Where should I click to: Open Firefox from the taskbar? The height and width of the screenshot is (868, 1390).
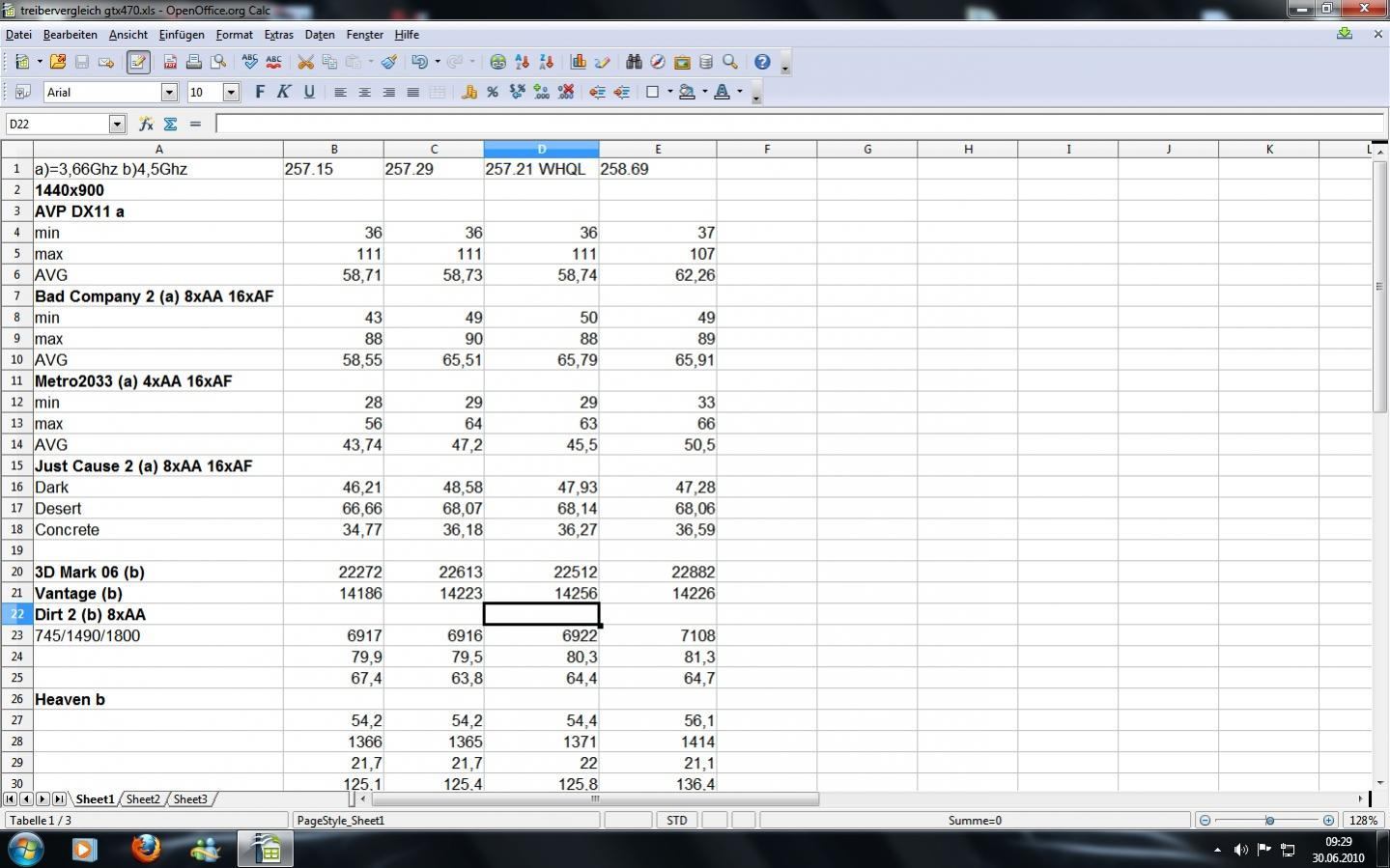click(x=146, y=849)
